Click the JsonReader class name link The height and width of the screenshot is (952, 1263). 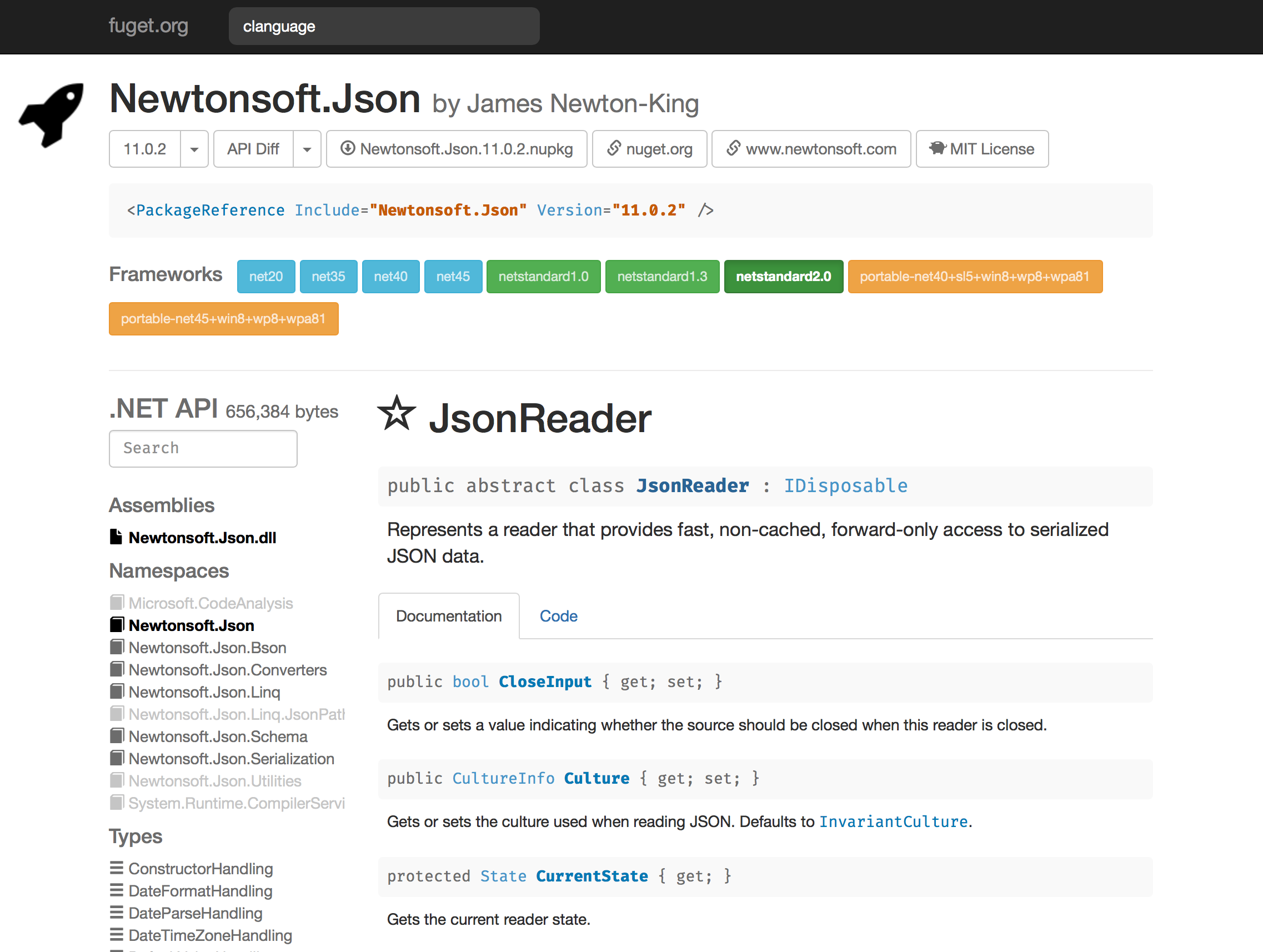[x=693, y=485]
